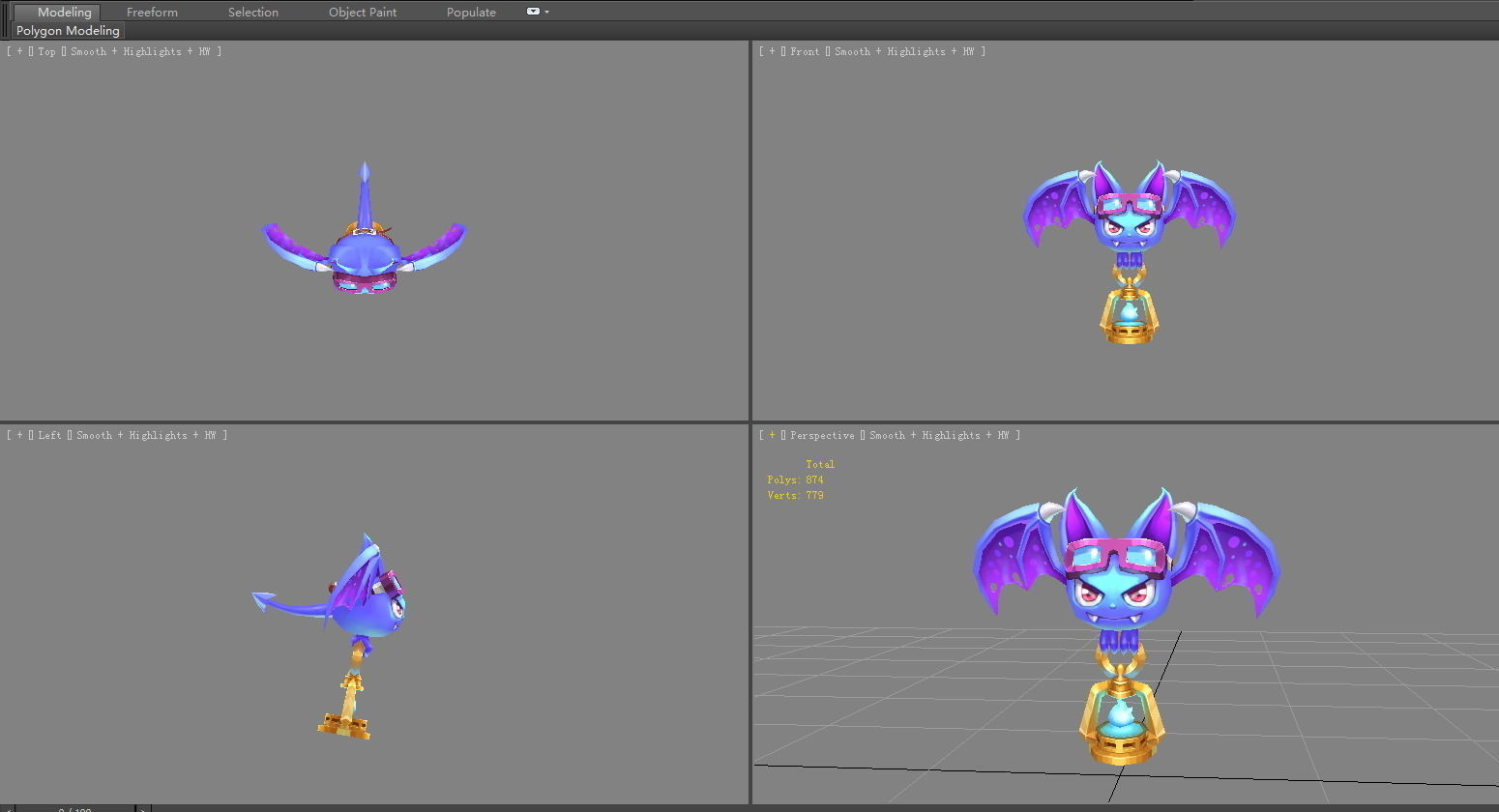This screenshot has height=812, width=1499.
Task: Click the Perspective view name label
Action: point(822,435)
